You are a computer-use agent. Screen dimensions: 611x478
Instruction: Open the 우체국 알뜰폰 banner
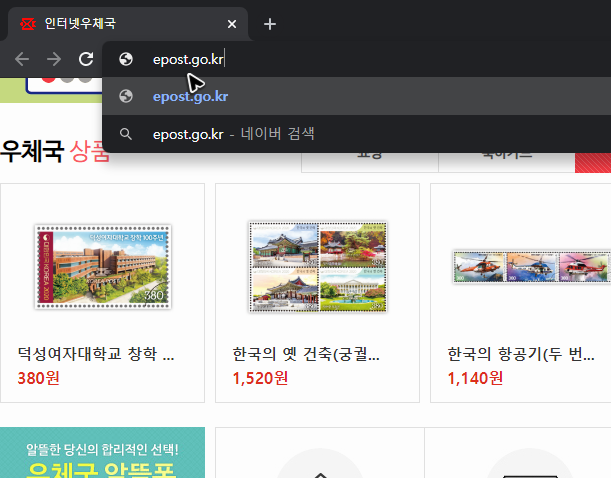(102, 453)
